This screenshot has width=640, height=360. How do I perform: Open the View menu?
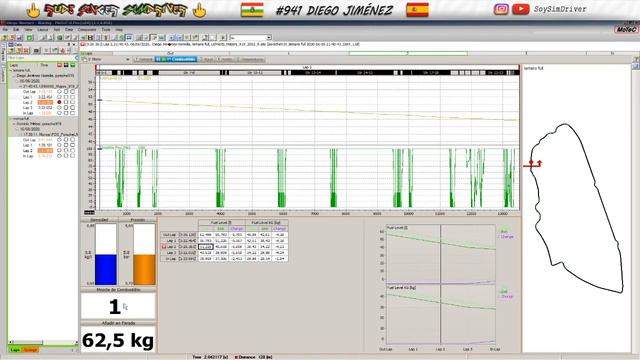coord(28,30)
